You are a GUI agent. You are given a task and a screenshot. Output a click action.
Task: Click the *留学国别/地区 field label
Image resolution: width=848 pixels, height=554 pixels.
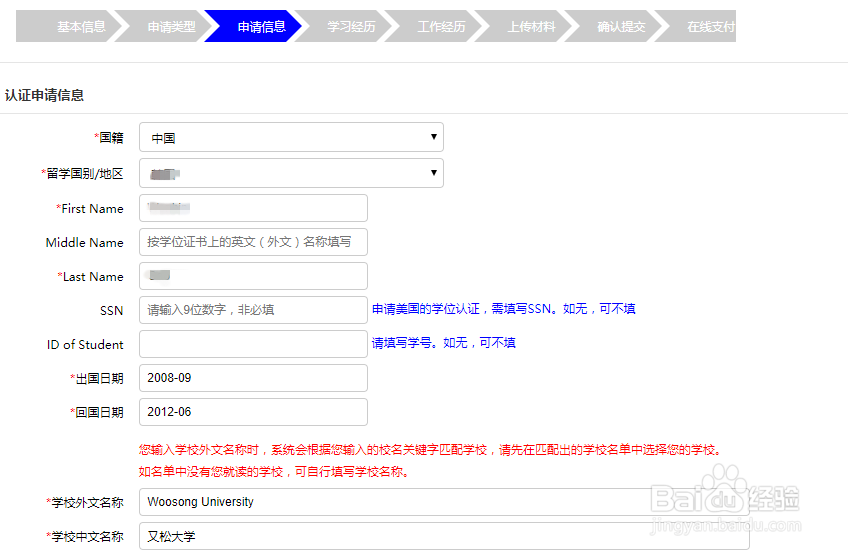pos(82,173)
